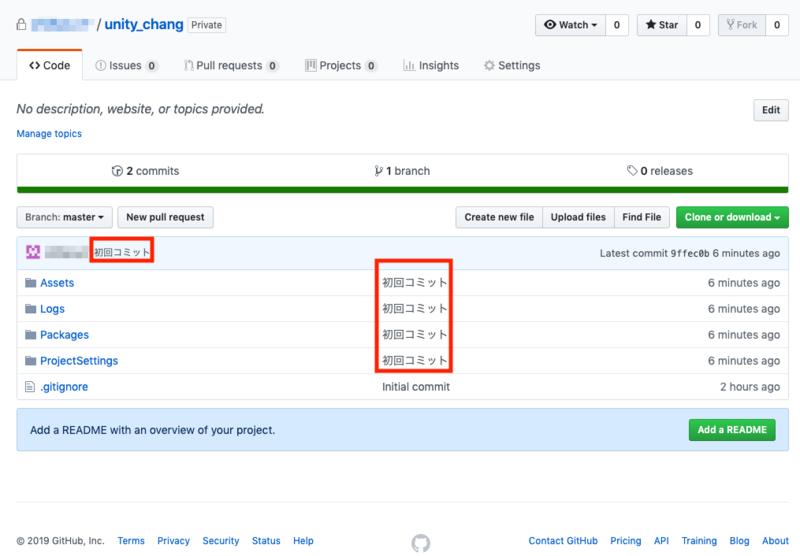The width and height of the screenshot is (800, 556).
Task: Open the Watch dropdown
Action: (570, 25)
